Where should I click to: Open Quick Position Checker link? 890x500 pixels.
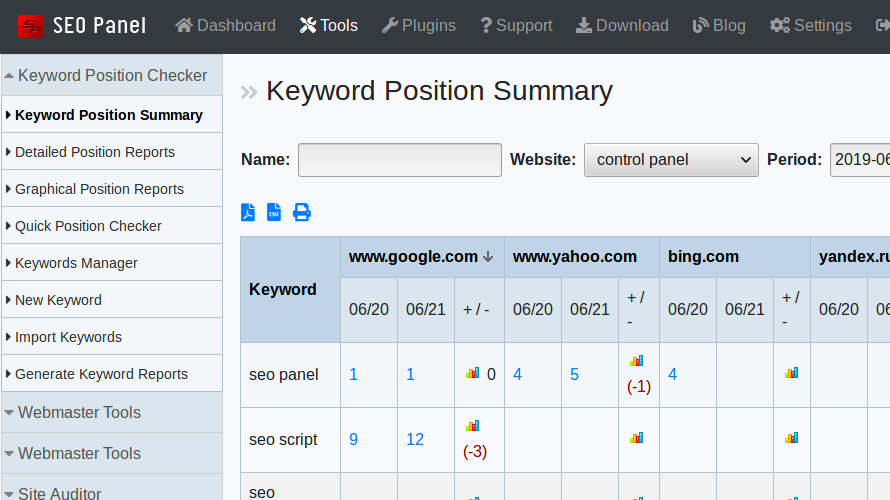tap(88, 226)
